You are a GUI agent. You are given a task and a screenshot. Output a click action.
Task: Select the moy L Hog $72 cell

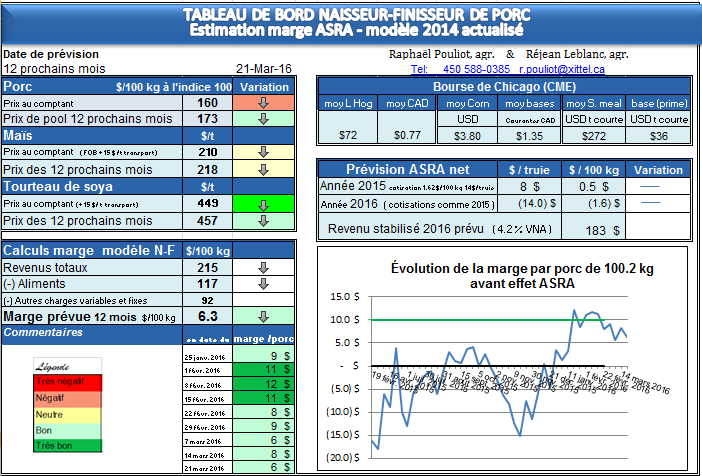click(x=347, y=135)
